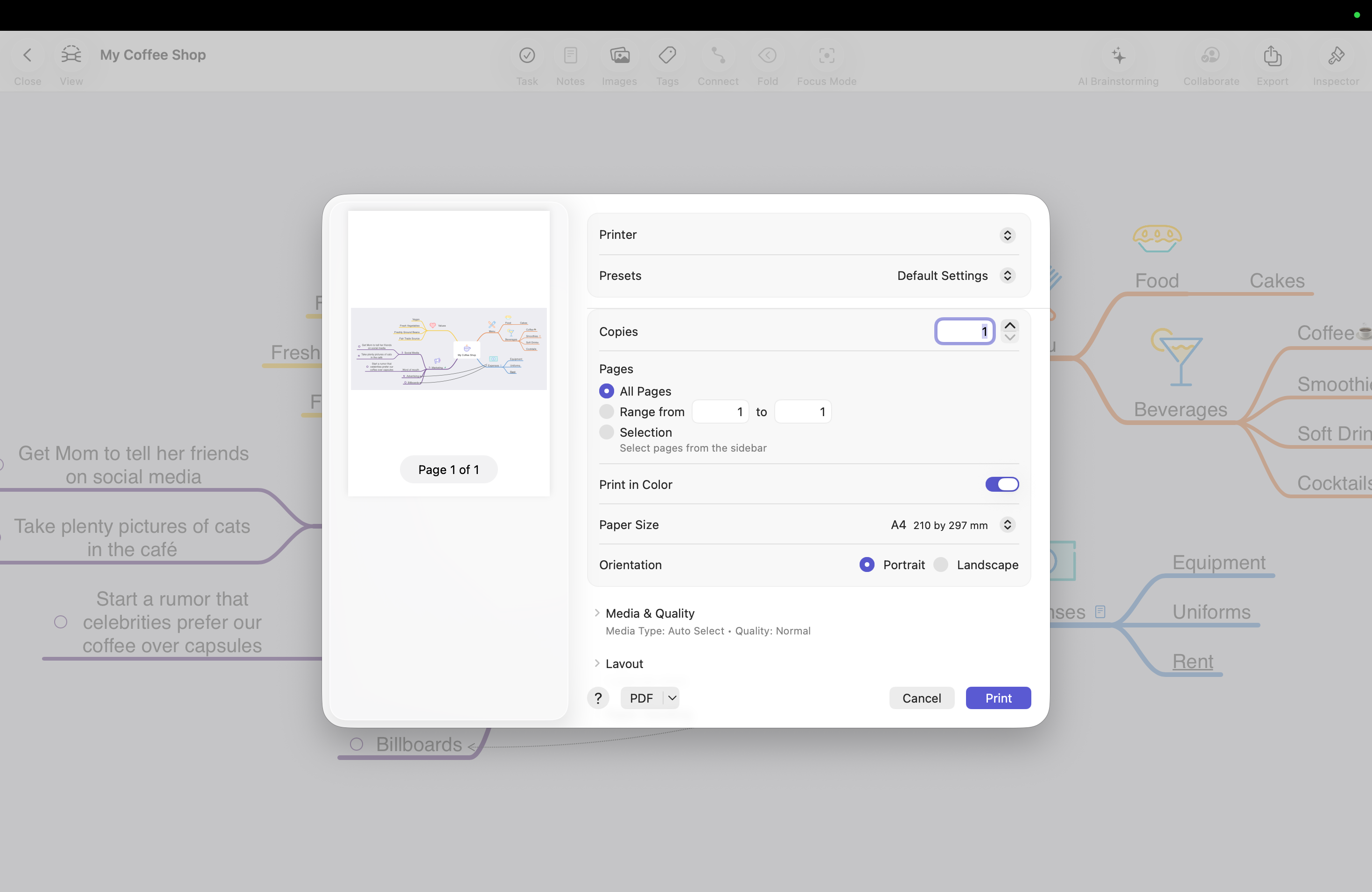Viewport: 1372px width, 892px height.
Task: Select the Get Mom to tell friends topic
Action: [x=133, y=465]
